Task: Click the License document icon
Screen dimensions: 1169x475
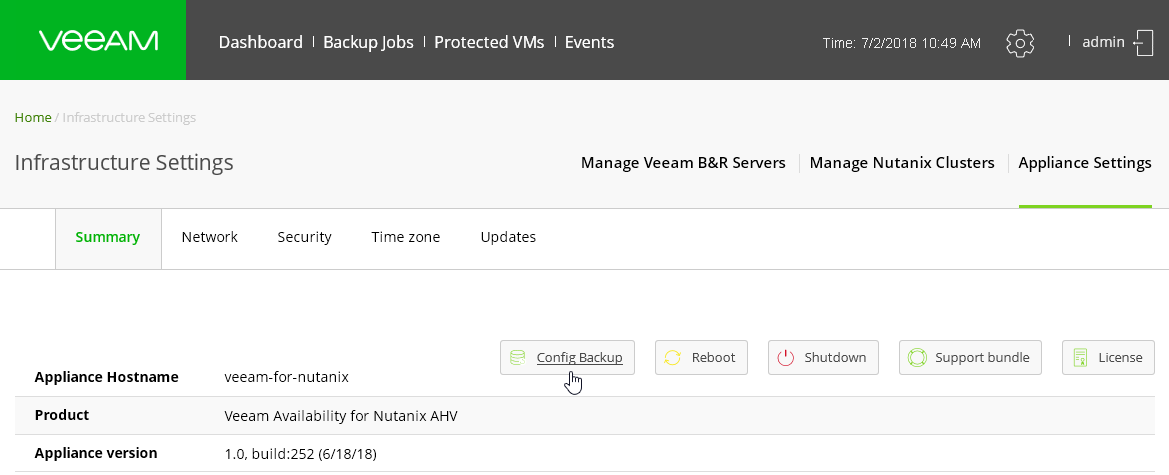Action: (x=1080, y=357)
